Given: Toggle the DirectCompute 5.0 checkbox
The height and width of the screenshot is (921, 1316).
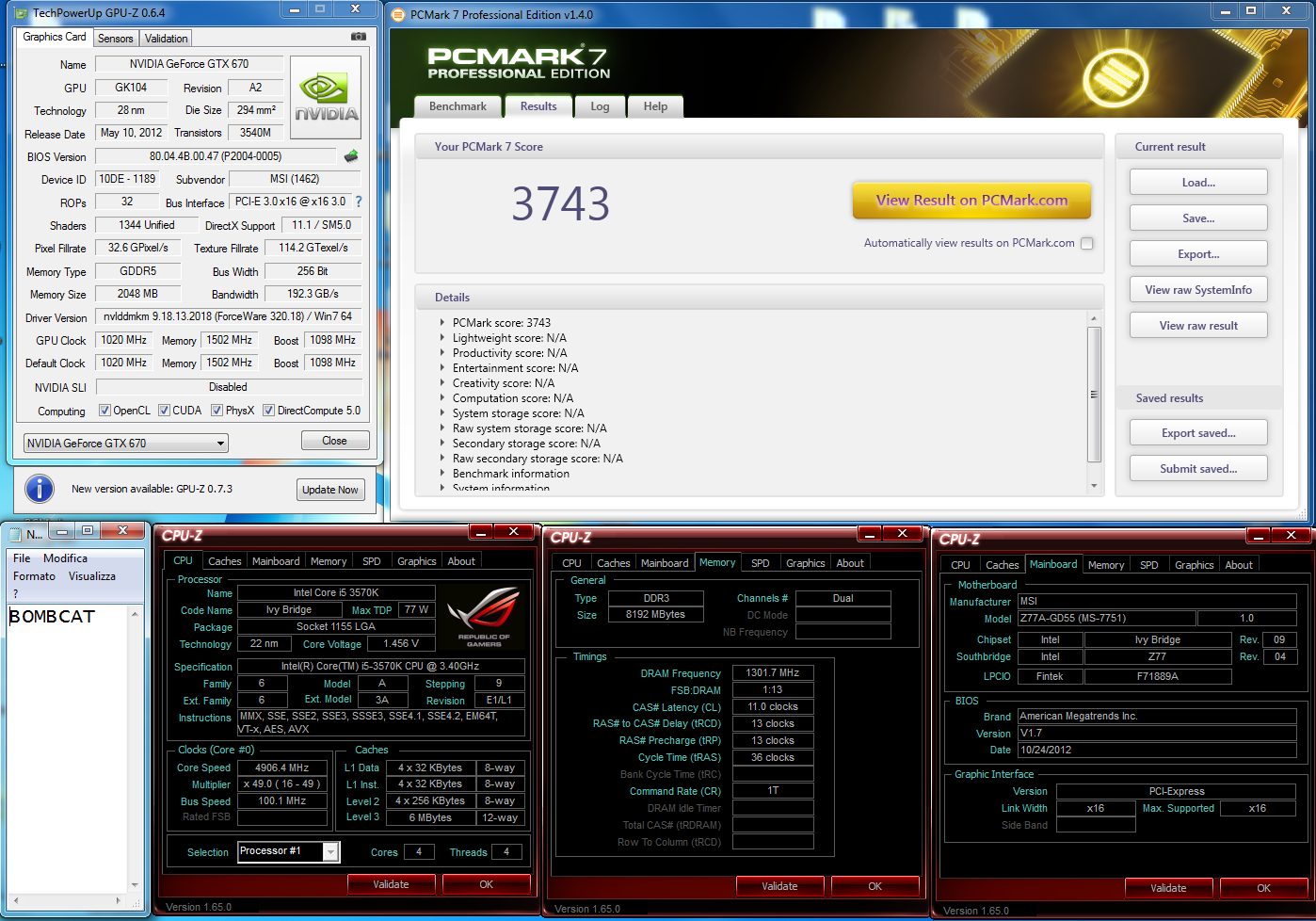Looking at the screenshot, I should 268,411.
